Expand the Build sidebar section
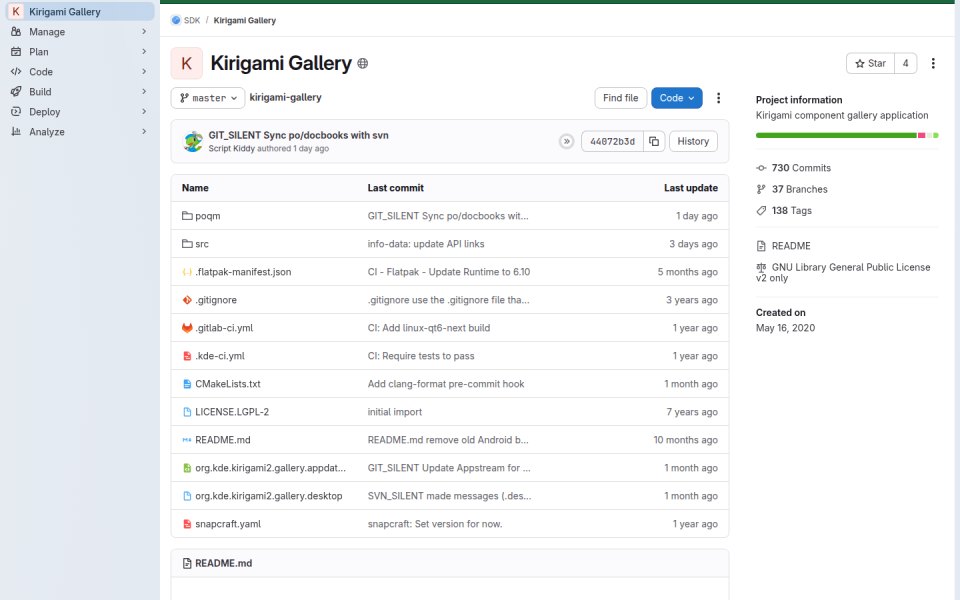Viewport: 960px width, 600px height. coord(80,92)
